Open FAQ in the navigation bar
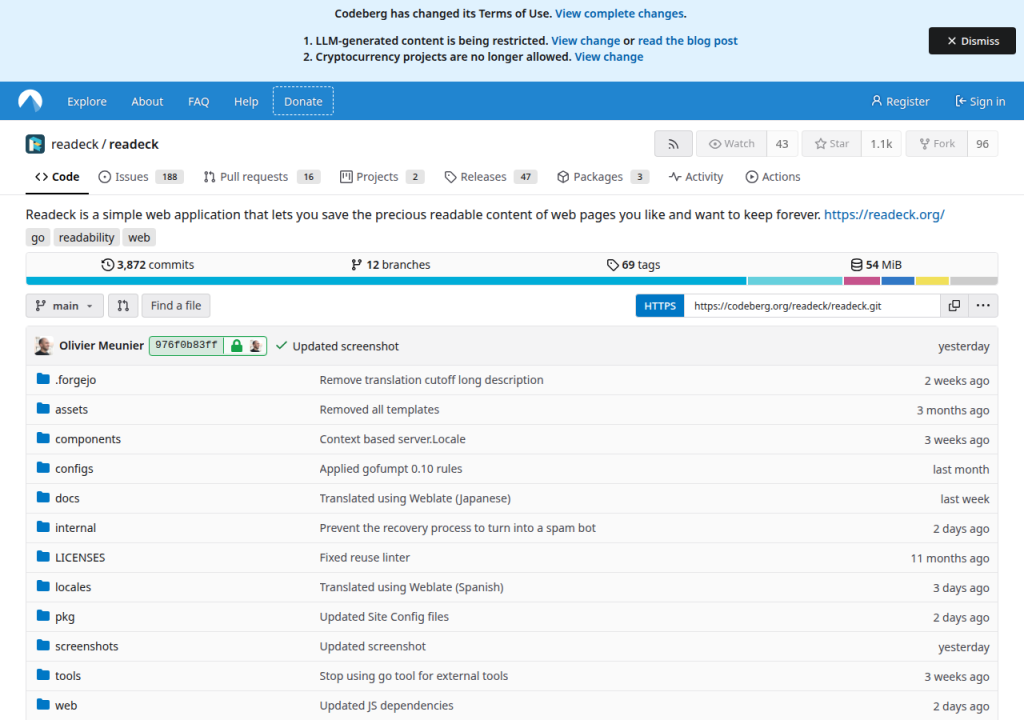 [199, 101]
